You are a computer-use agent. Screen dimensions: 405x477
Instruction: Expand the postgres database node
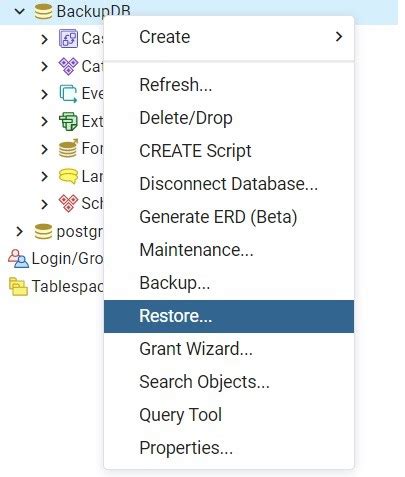point(20,231)
